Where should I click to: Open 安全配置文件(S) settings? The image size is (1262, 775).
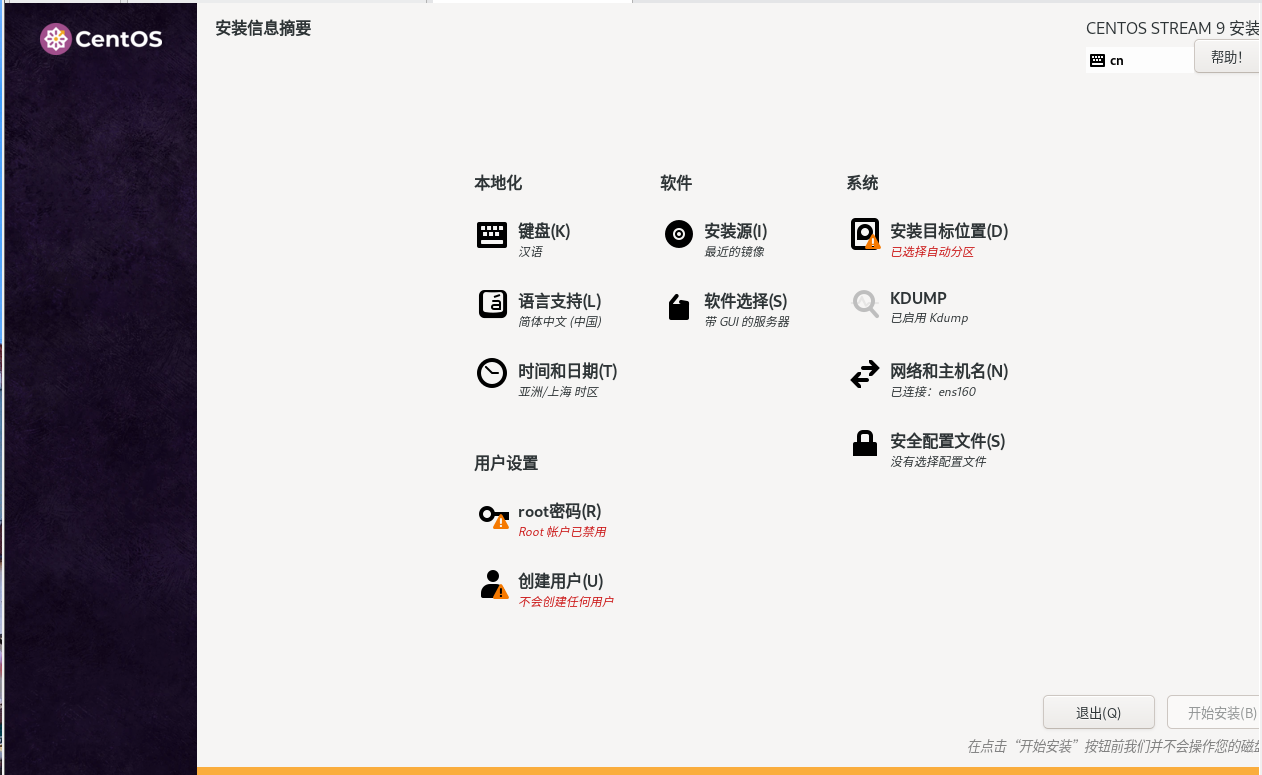[948, 441]
